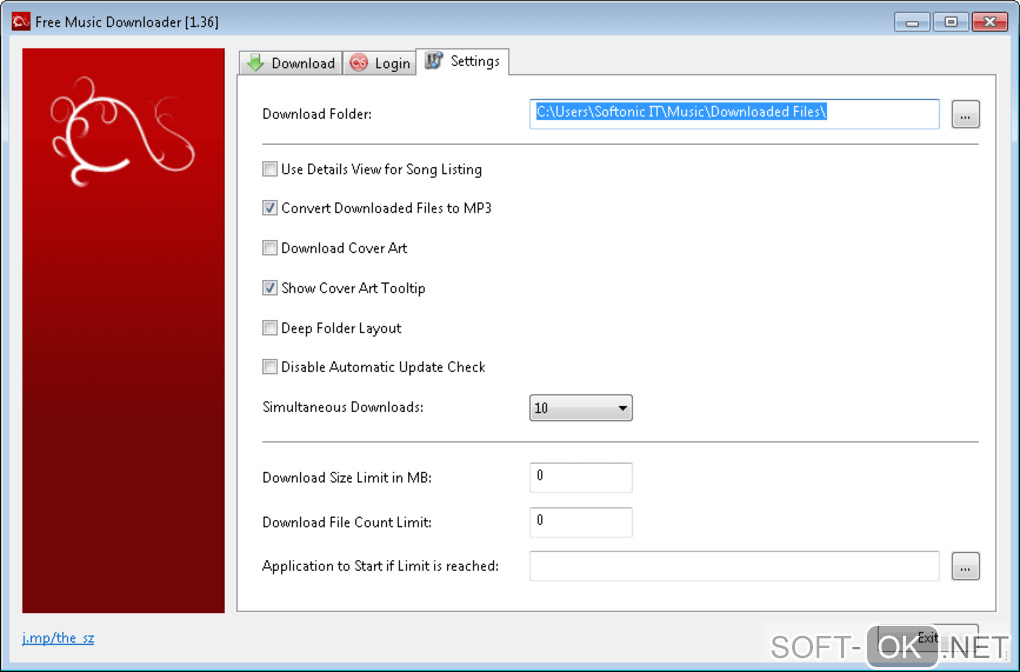The height and width of the screenshot is (672, 1020).
Task: Switch to the Login tab
Action: click(379, 63)
